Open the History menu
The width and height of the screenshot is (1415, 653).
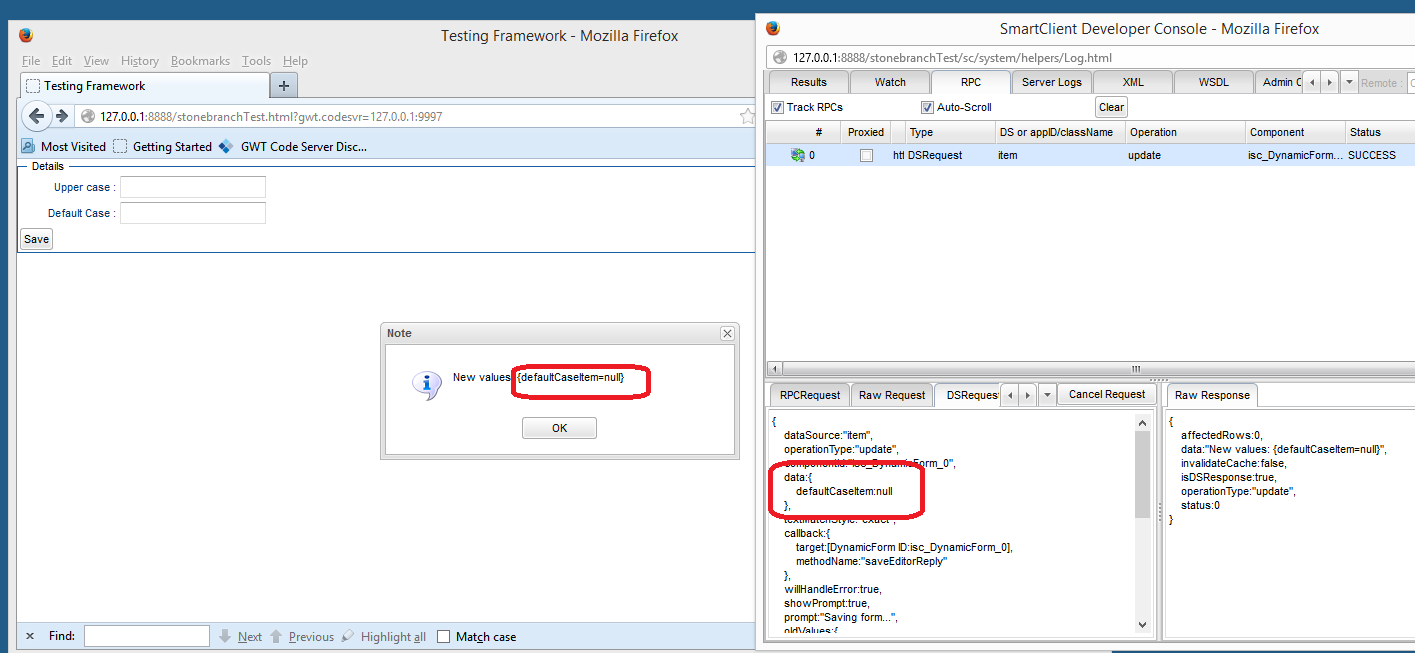point(140,61)
